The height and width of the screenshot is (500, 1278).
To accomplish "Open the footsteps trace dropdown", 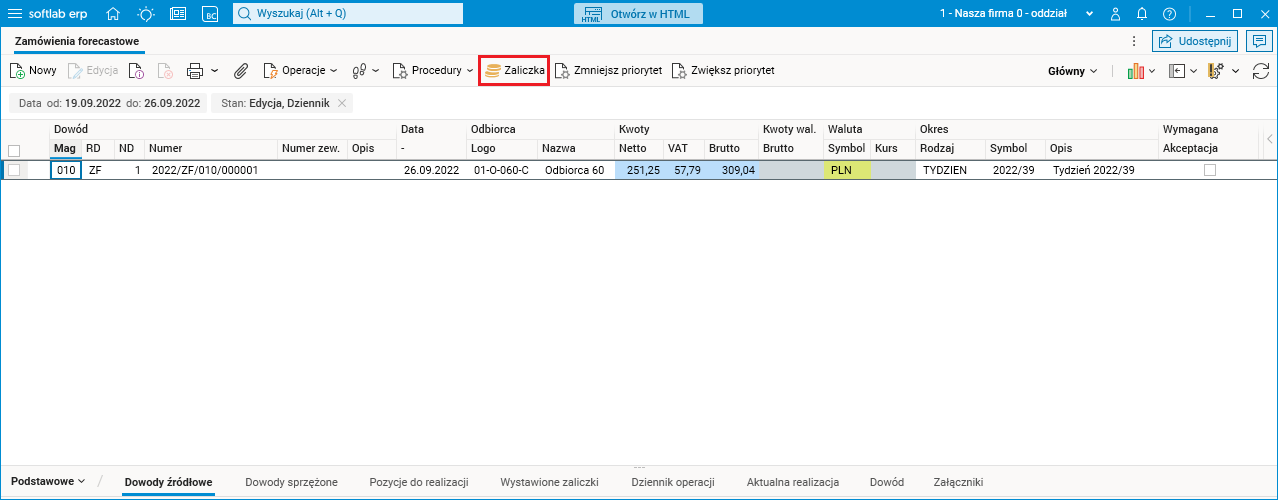I will (x=365, y=71).
